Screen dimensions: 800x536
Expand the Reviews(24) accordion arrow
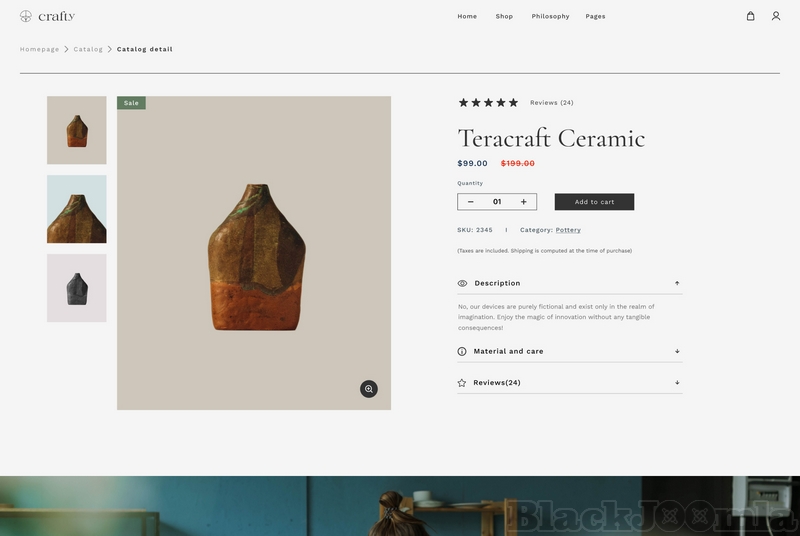(677, 383)
